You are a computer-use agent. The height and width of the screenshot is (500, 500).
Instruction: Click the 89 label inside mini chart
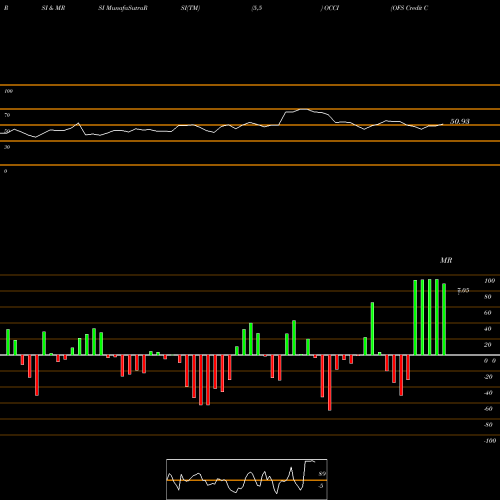click(322, 474)
